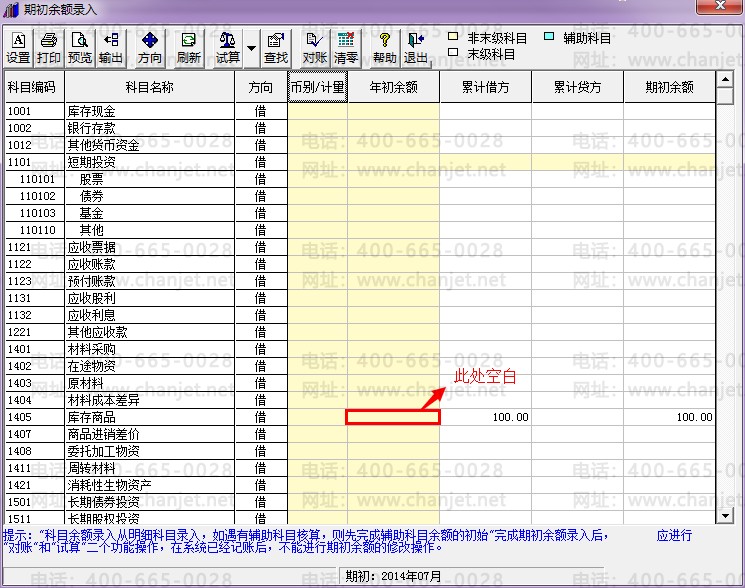Click the 科目名称 column header
The width and height of the screenshot is (745, 588).
pos(150,87)
